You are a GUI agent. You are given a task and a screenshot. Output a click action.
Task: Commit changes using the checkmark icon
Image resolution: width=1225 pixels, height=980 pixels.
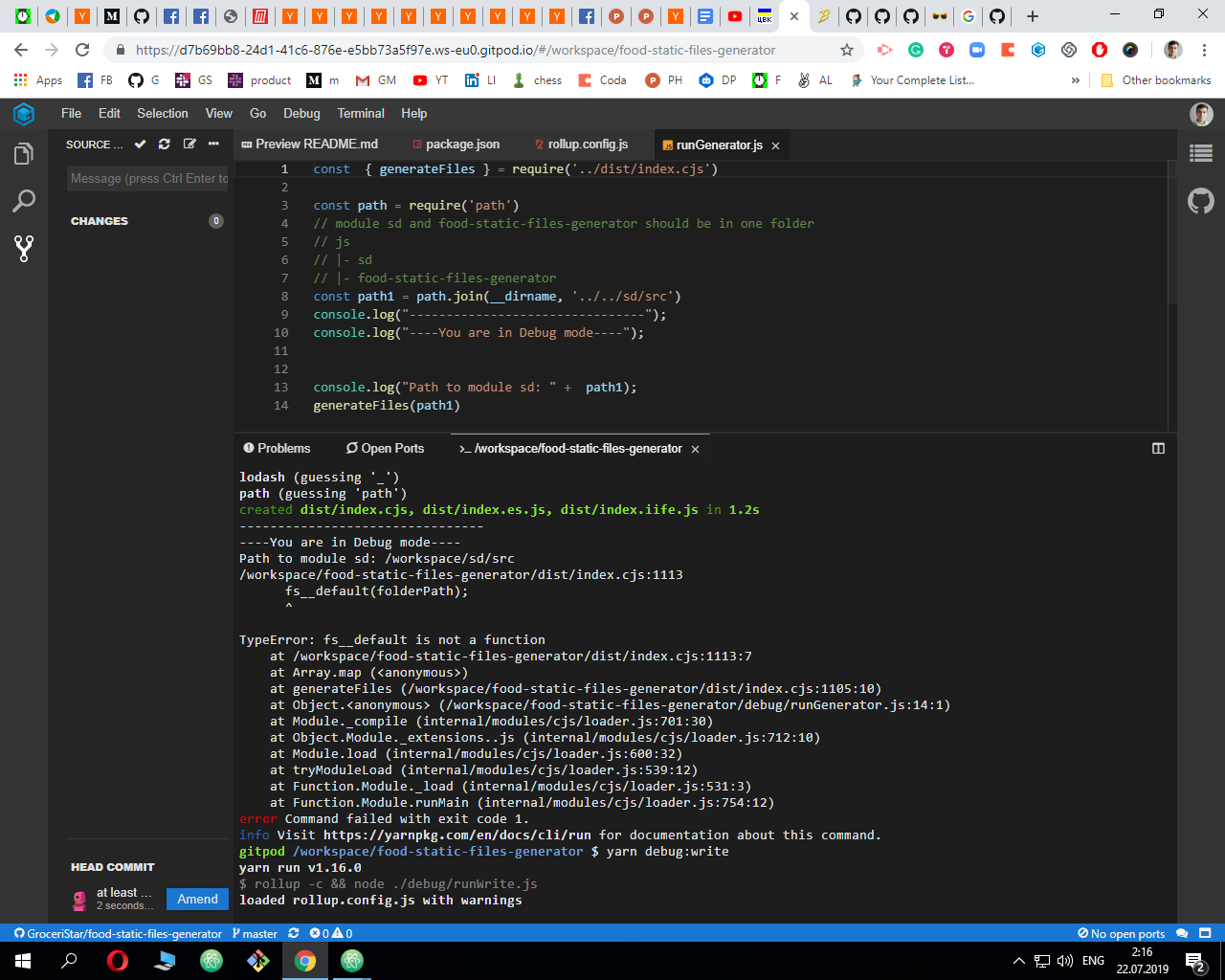(140, 144)
